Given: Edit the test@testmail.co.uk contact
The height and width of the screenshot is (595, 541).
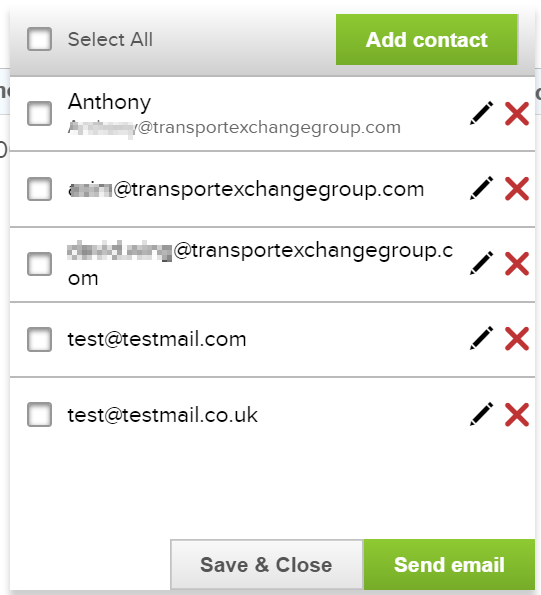Looking at the screenshot, I should [x=481, y=414].
